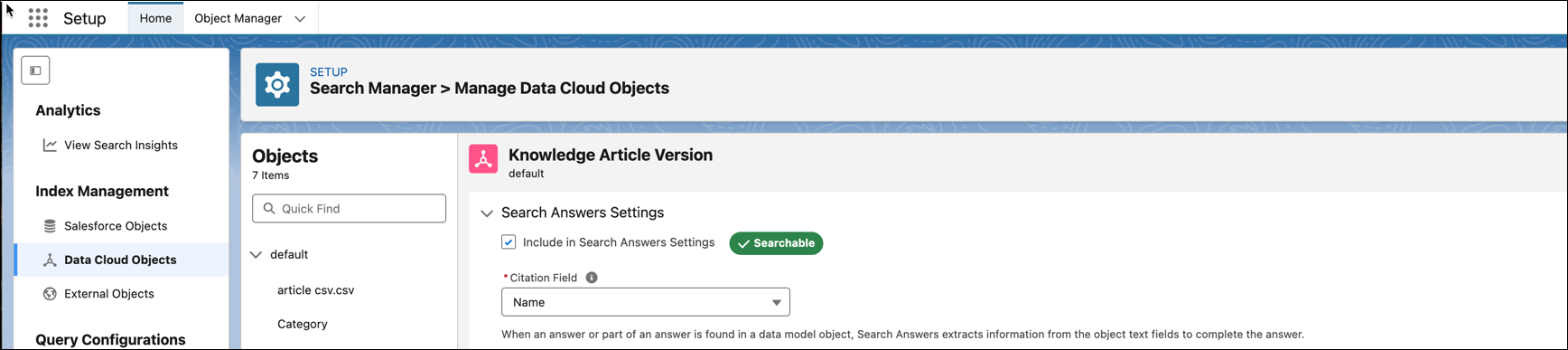Click the Citation Field info icon
Image resolution: width=1568 pixels, height=350 pixels.
click(x=592, y=278)
